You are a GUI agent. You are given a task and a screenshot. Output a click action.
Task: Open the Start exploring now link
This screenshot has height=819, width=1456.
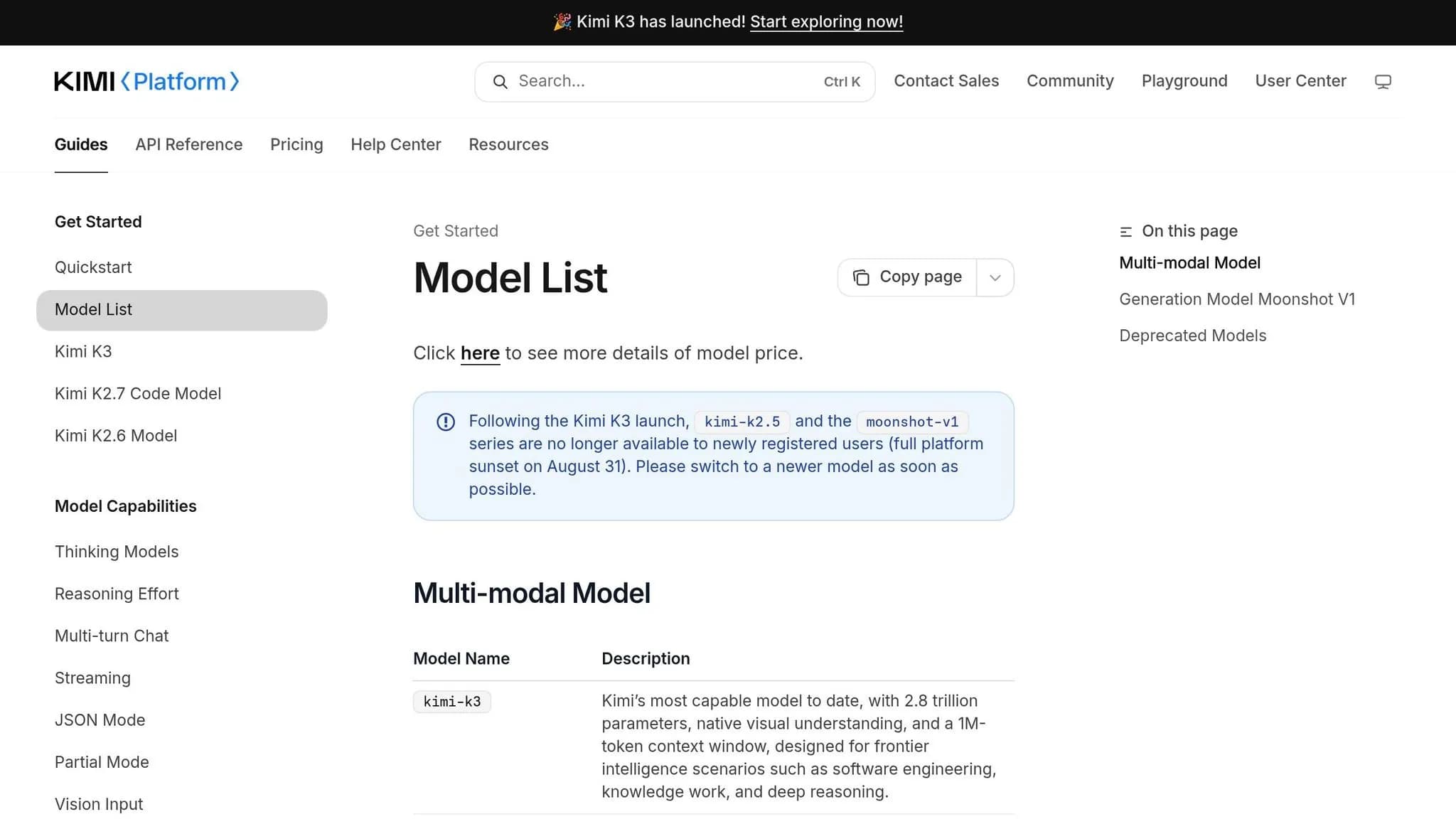coord(826,22)
